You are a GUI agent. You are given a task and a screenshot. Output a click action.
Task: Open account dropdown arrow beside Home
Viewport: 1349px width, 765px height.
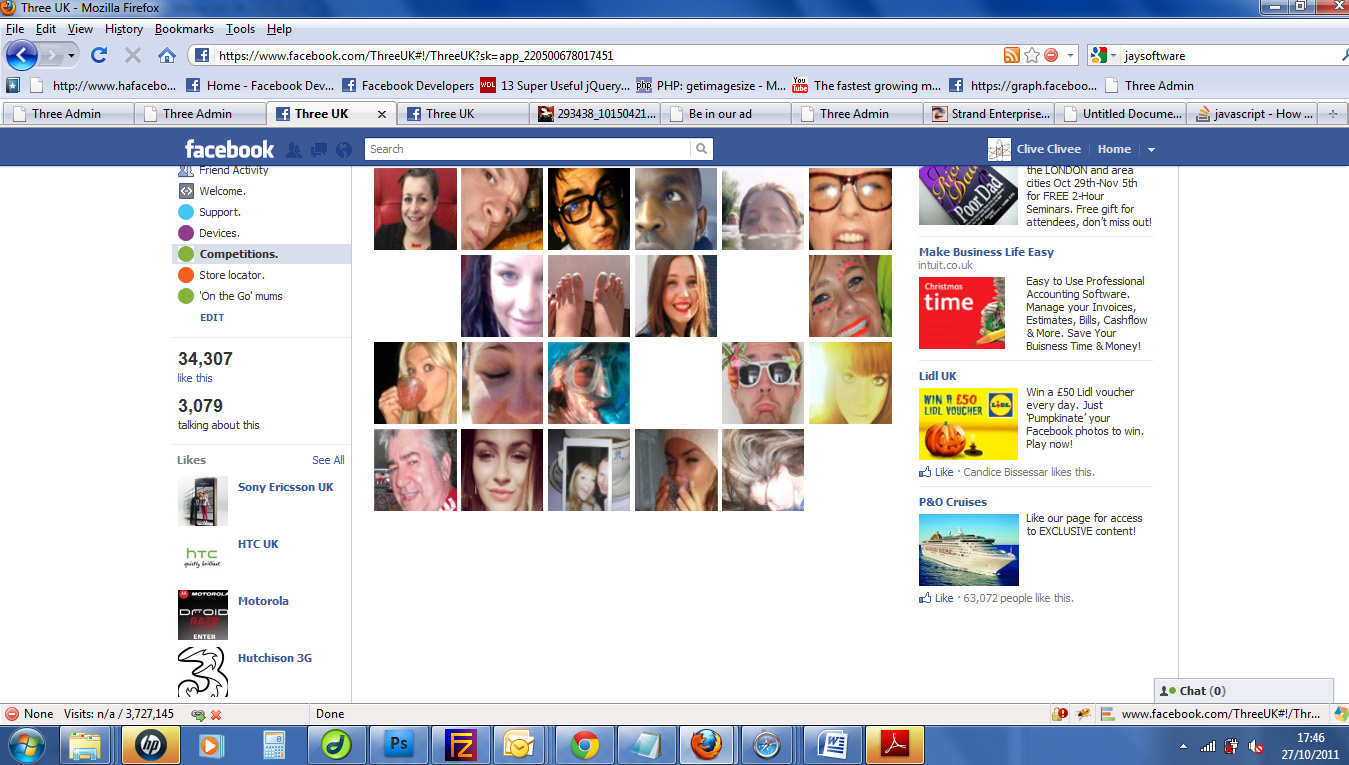[1151, 150]
